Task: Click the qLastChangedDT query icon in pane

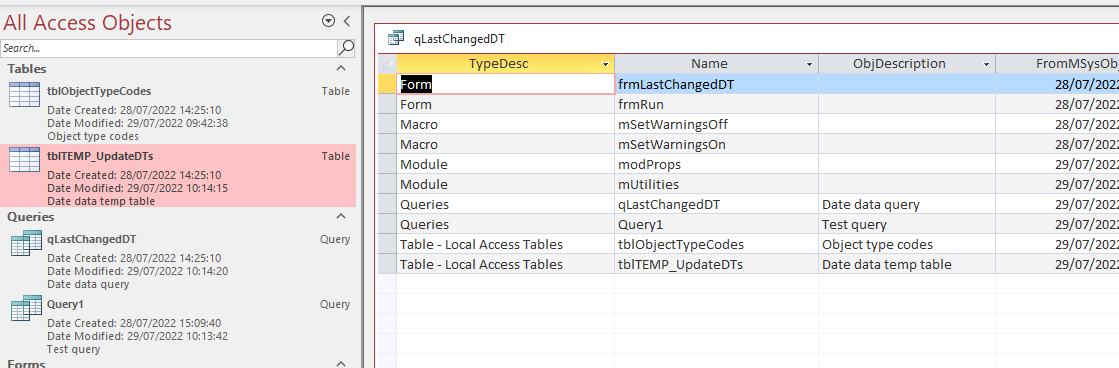Action: click(26, 244)
